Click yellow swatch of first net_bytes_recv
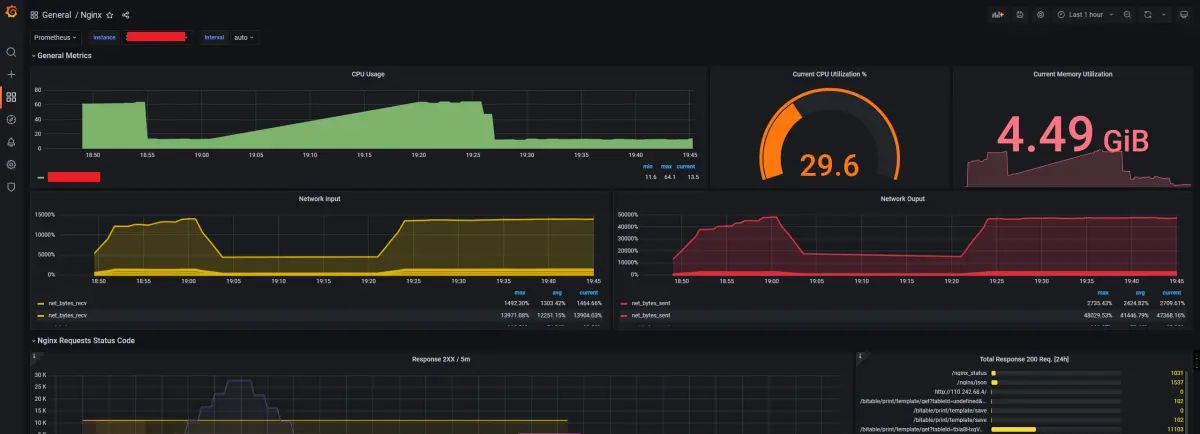The image size is (1200, 434). click(x=41, y=303)
